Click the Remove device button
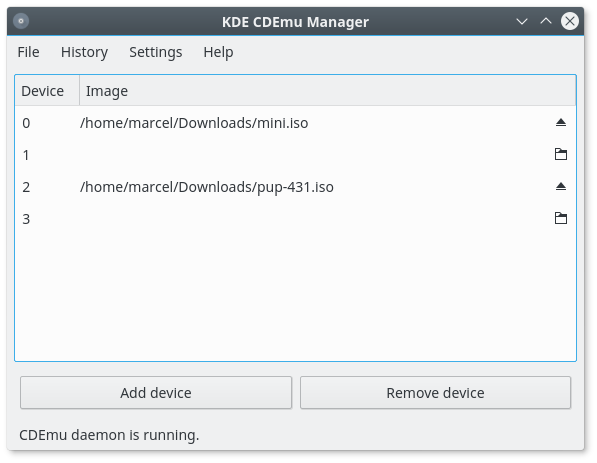The width and height of the screenshot is (597, 463). point(435,393)
